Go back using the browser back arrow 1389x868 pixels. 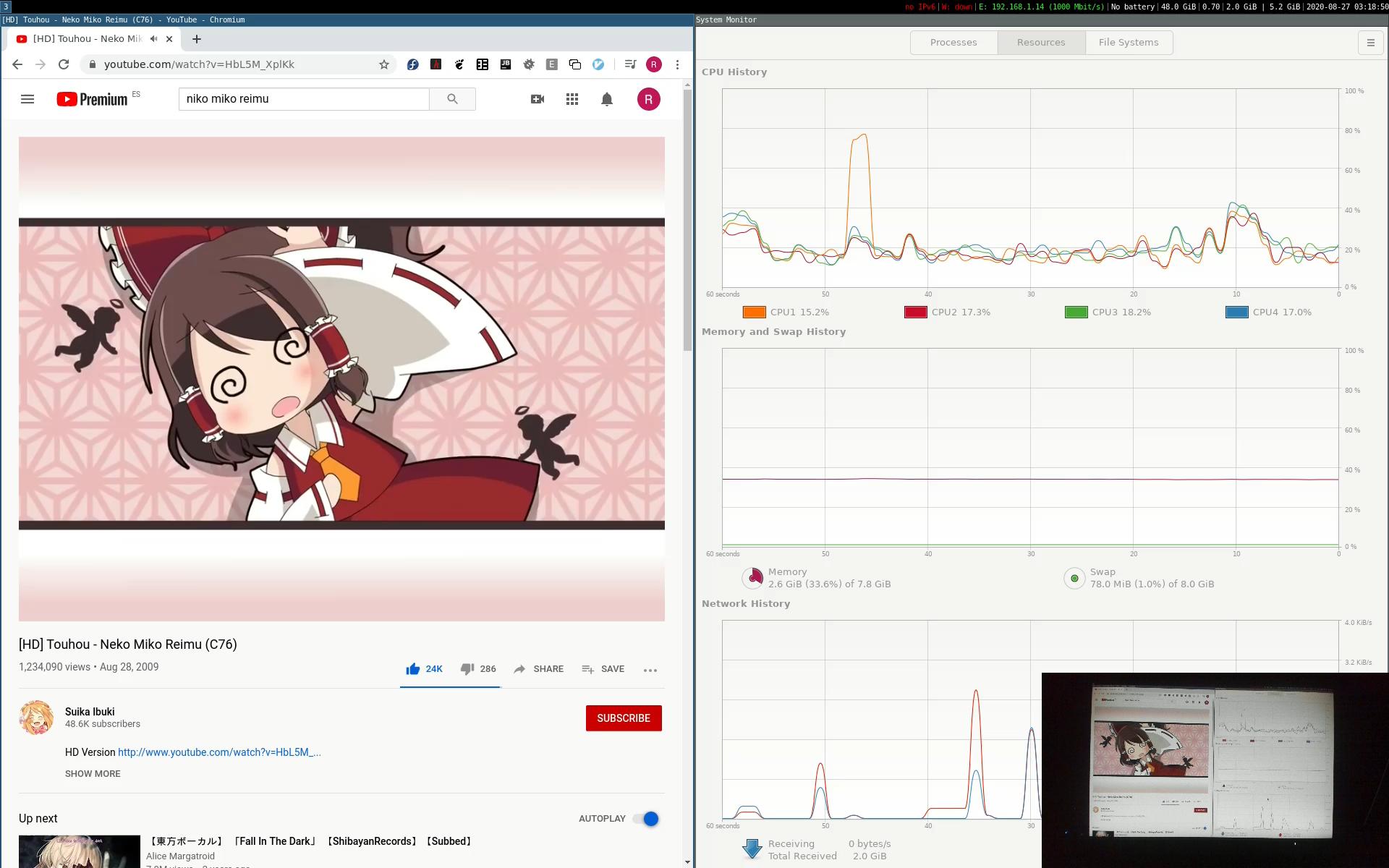pos(17,64)
